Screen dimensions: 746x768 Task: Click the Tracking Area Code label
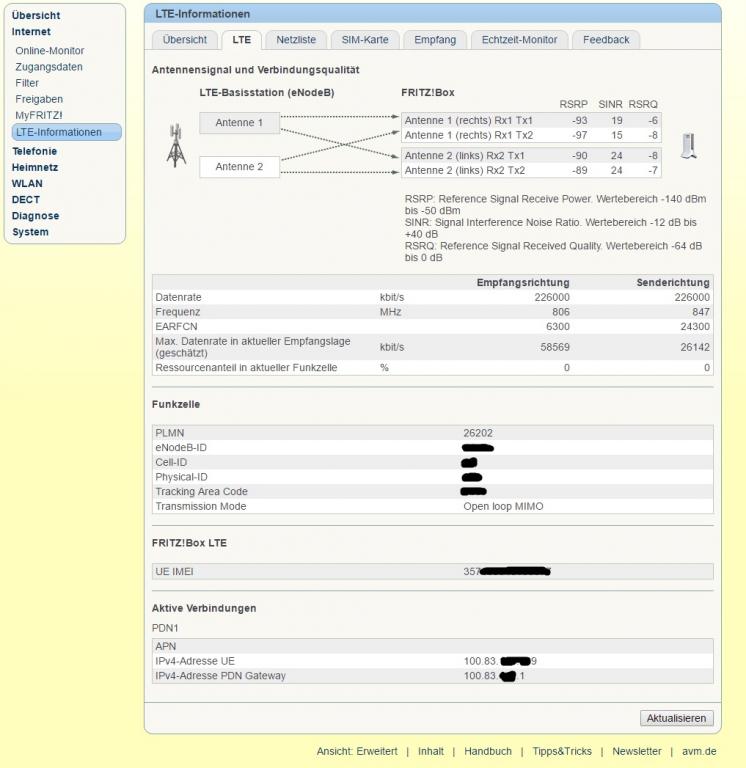point(201,492)
